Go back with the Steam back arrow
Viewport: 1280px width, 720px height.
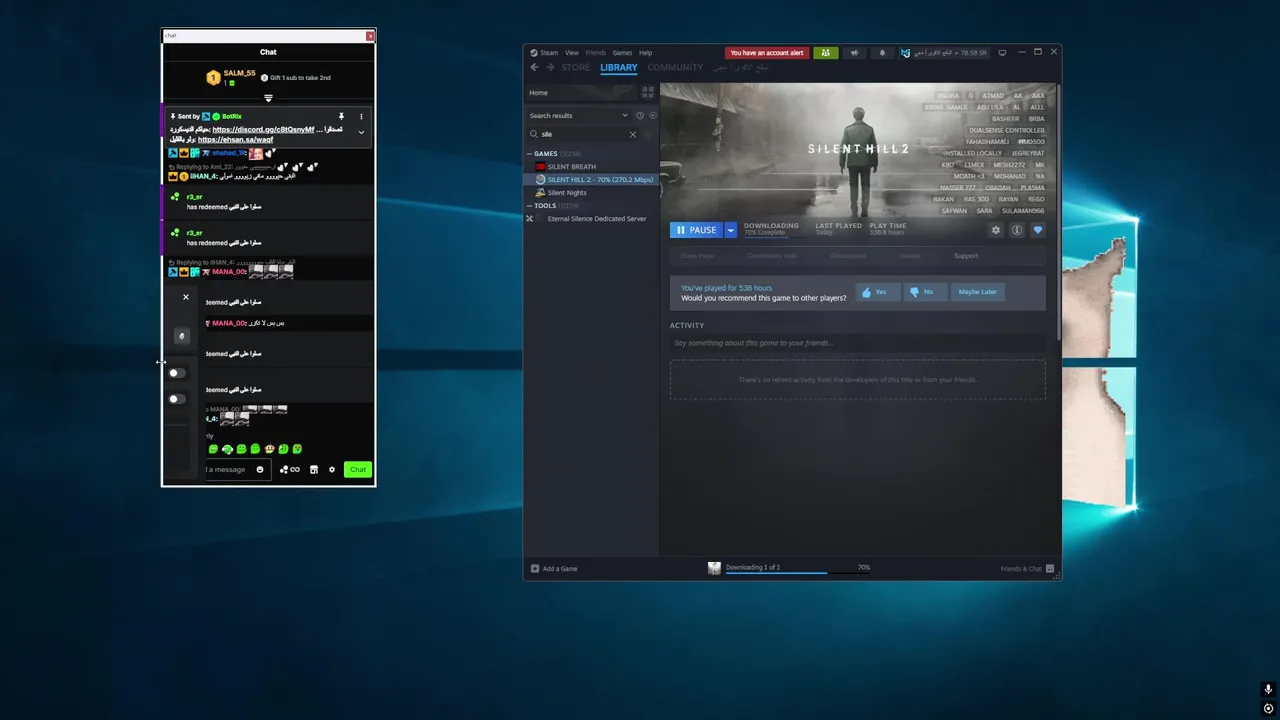tap(534, 68)
